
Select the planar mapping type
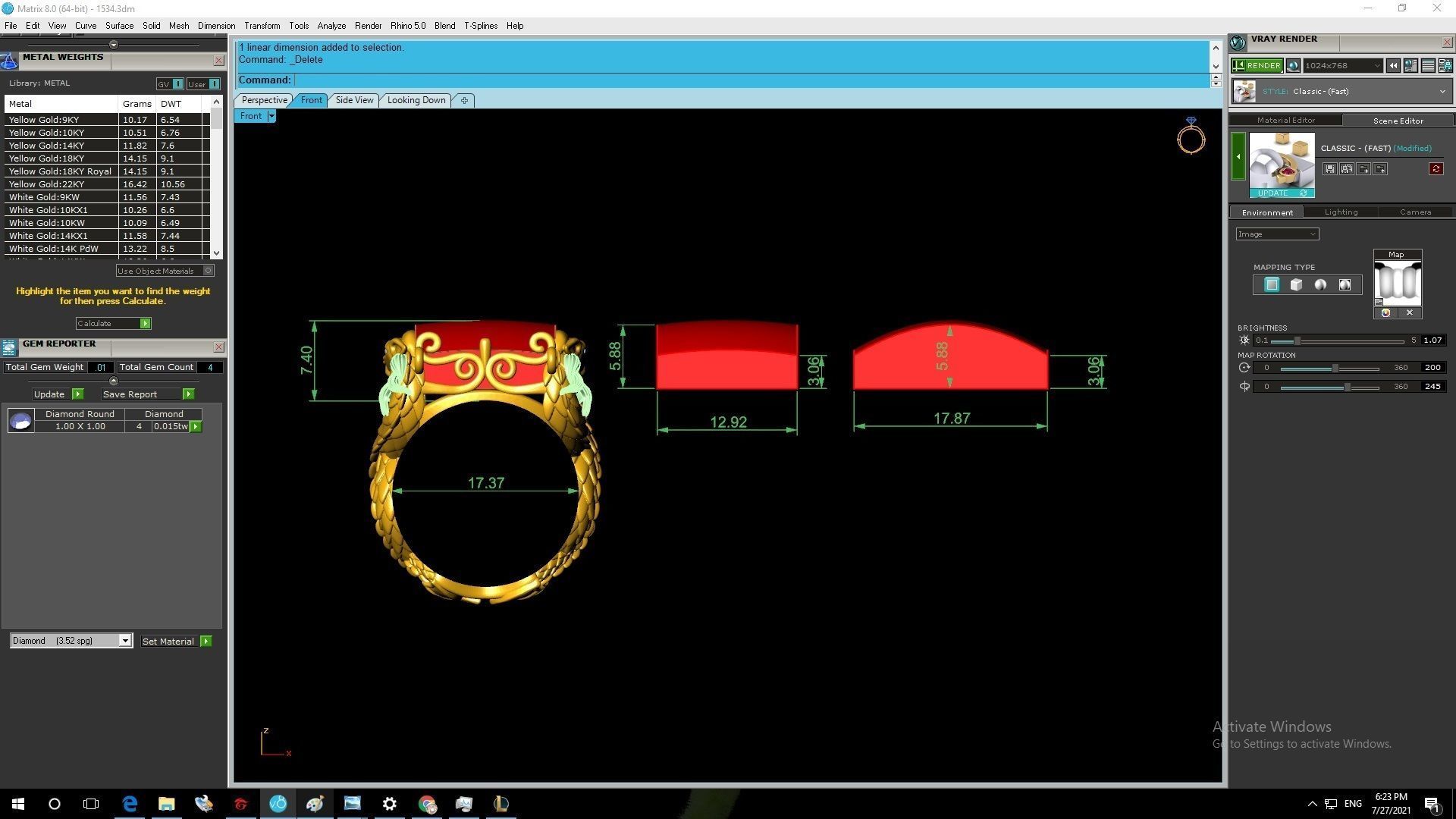1272,285
